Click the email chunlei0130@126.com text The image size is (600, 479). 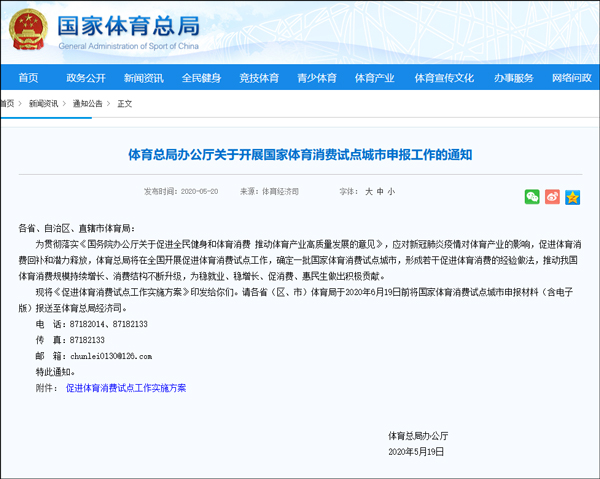tap(111, 356)
